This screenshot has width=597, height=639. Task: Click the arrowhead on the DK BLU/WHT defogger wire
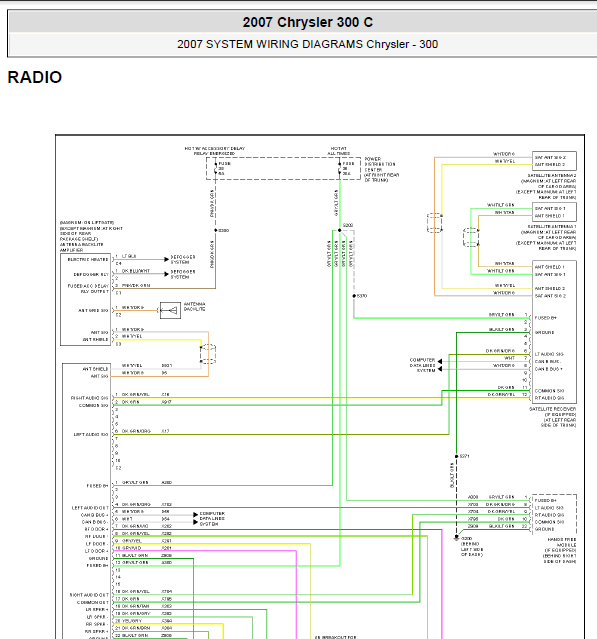166,274
